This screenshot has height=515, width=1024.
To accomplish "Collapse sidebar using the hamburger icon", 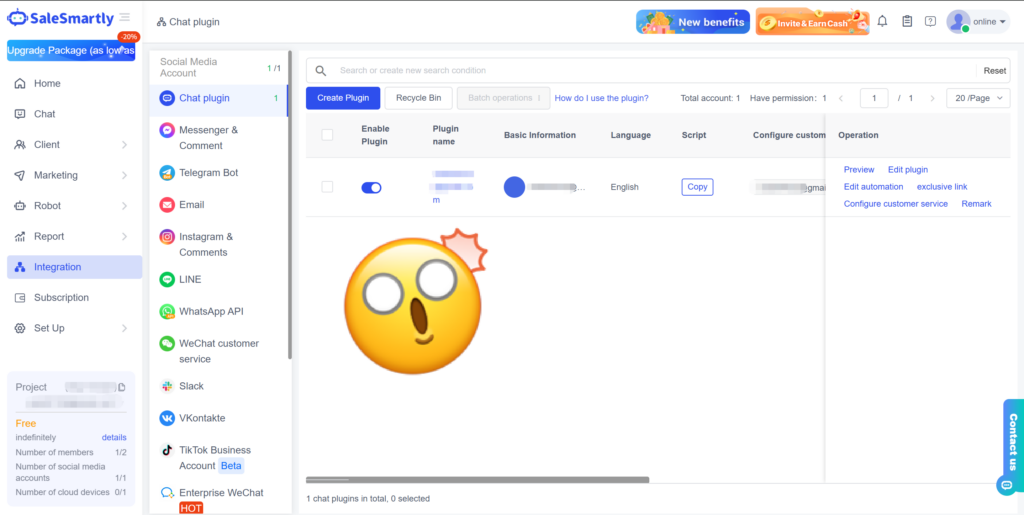I will click(124, 17).
